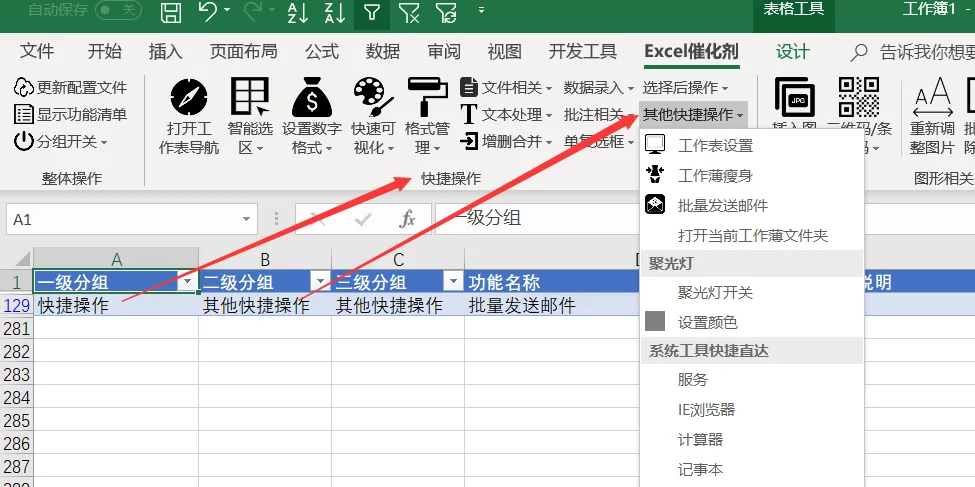Open the Customize Quick Access Toolbar arrow

pyautogui.click(x=481, y=10)
